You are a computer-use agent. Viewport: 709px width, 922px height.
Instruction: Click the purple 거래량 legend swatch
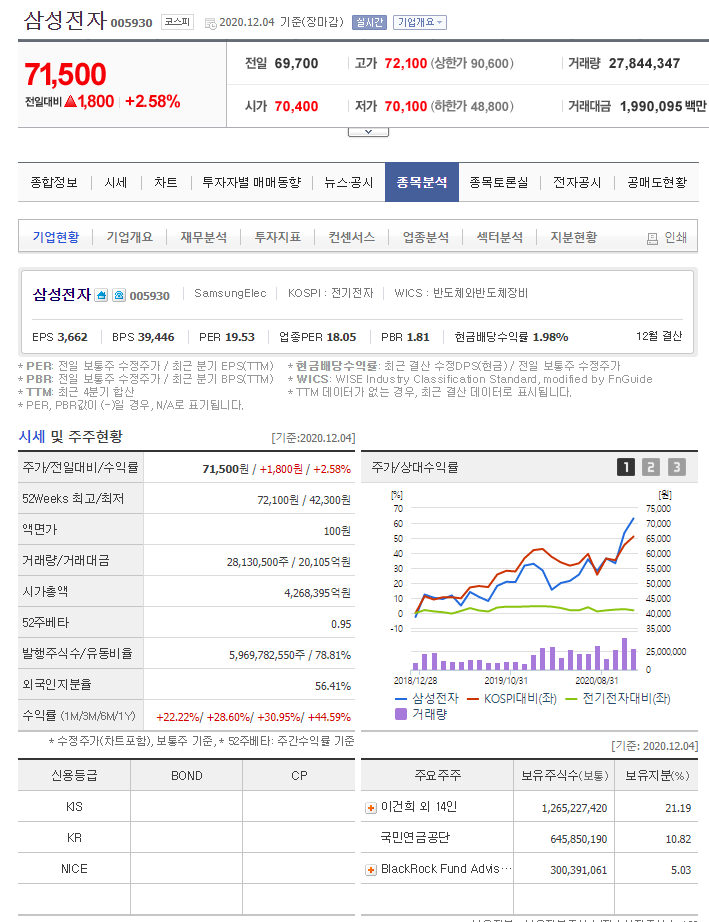(401, 714)
